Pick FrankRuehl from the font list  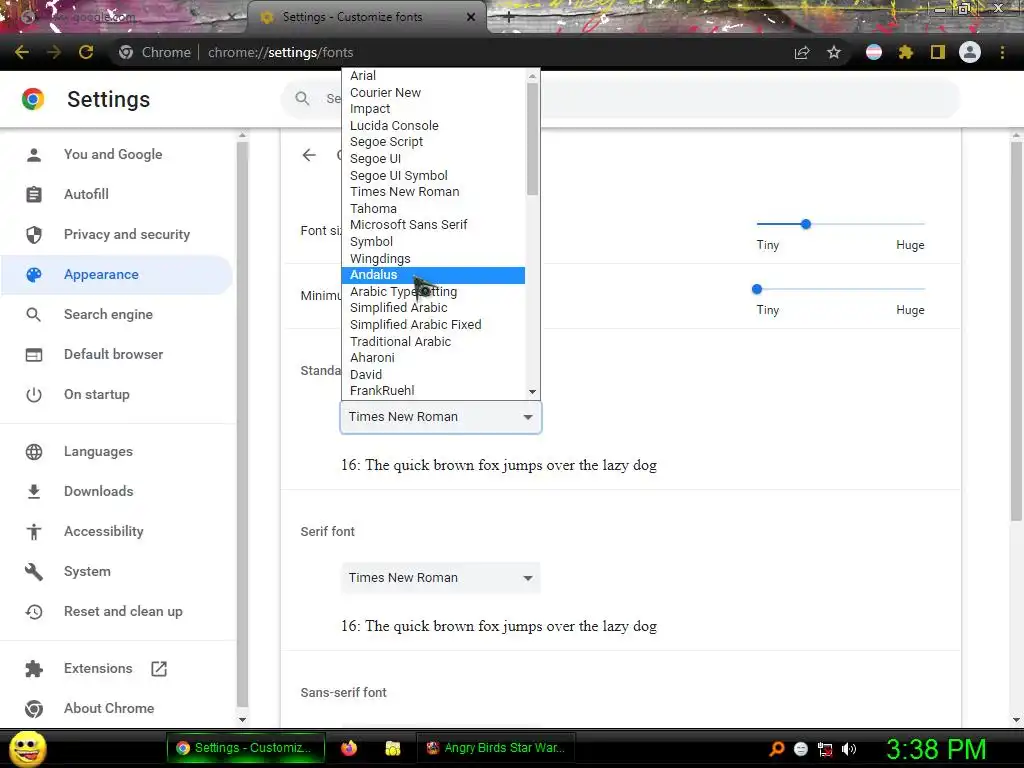point(433,391)
